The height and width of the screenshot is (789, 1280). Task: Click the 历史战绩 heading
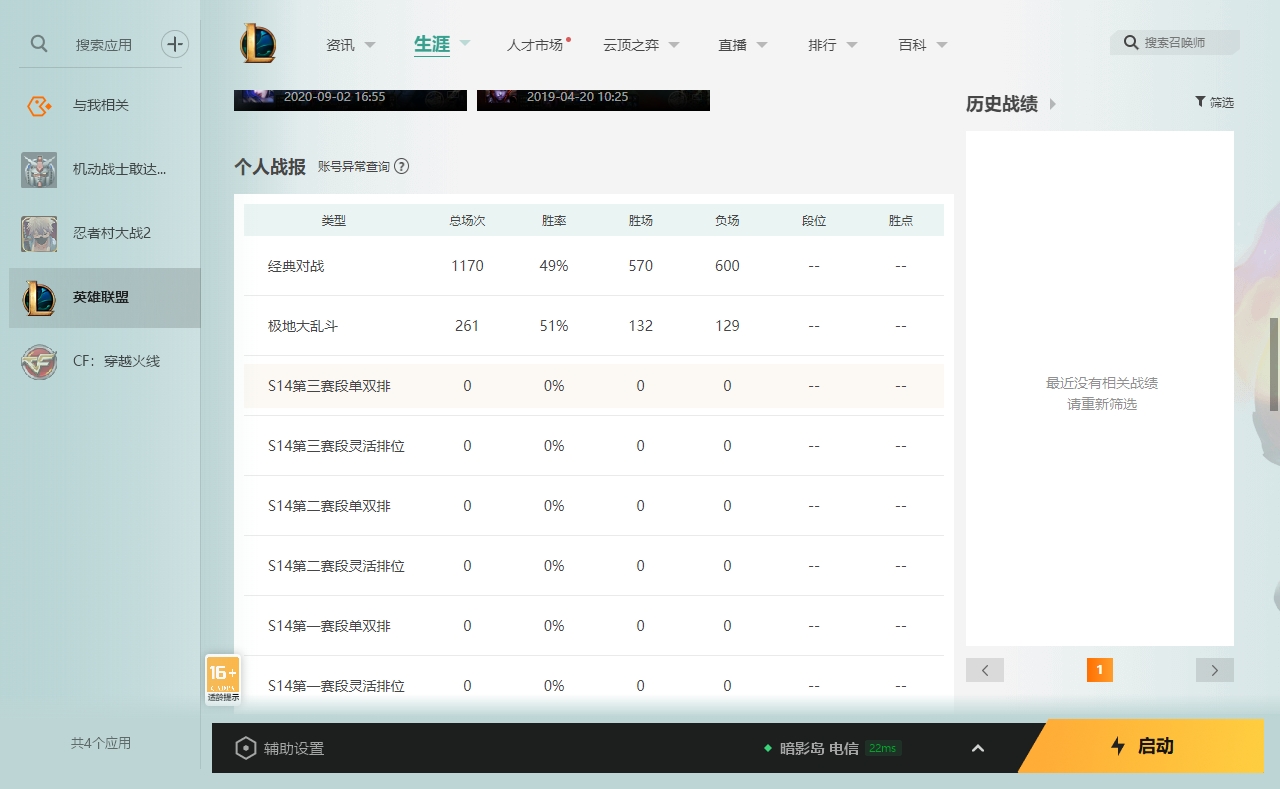(x=1002, y=104)
